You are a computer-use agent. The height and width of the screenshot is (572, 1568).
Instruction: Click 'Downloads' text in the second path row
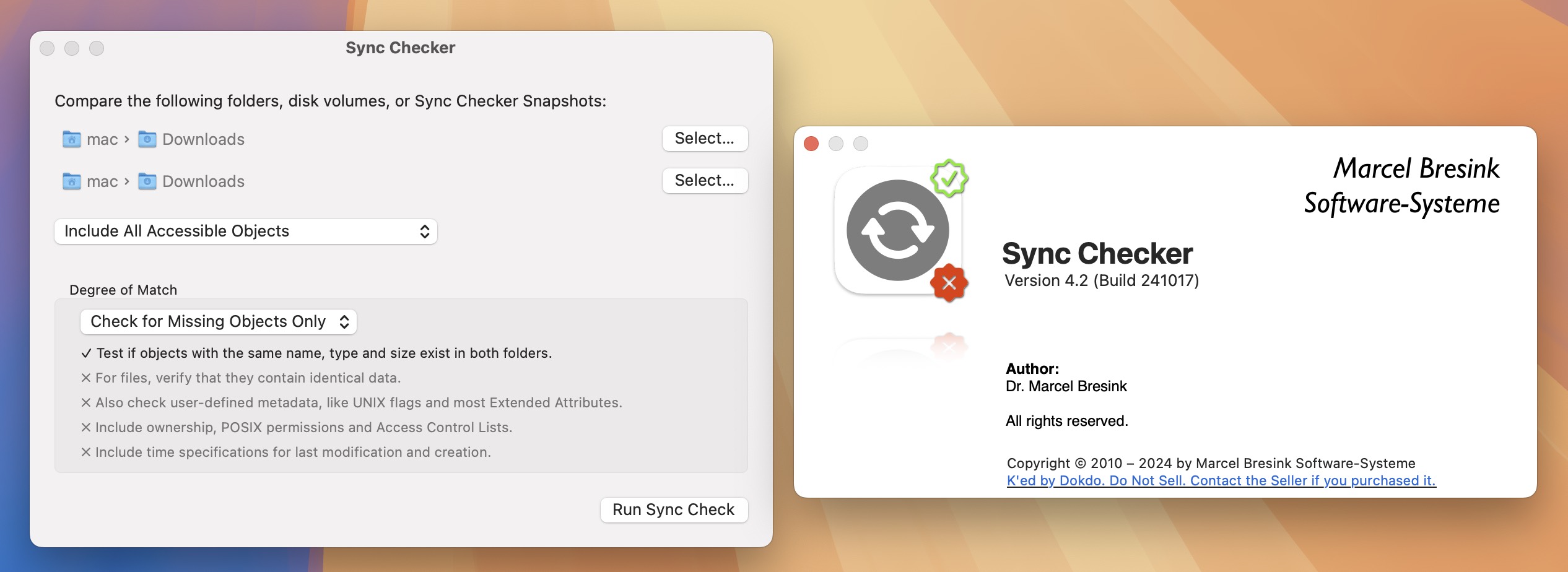(203, 181)
